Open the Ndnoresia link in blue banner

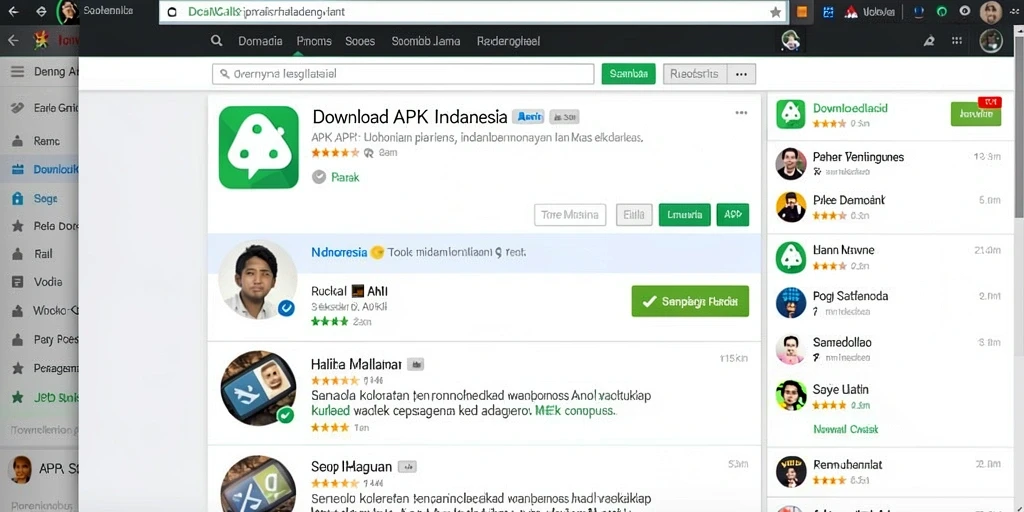[x=339, y=252]
